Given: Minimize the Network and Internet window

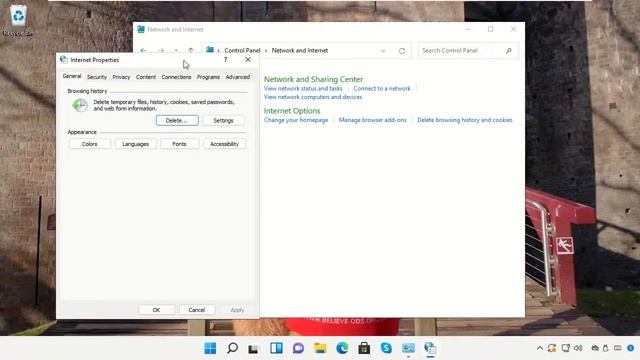Looking at the screenshot, I should pyautogui.click(x=468, y=29).
